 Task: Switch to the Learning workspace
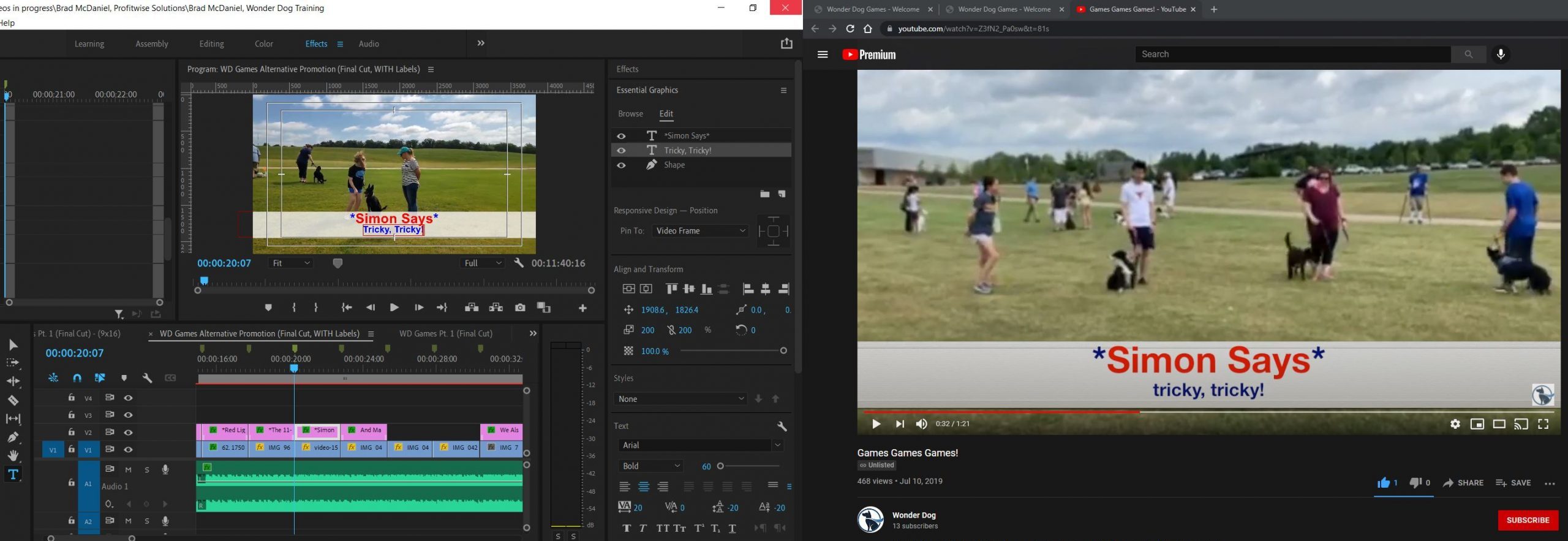point(89,44)
